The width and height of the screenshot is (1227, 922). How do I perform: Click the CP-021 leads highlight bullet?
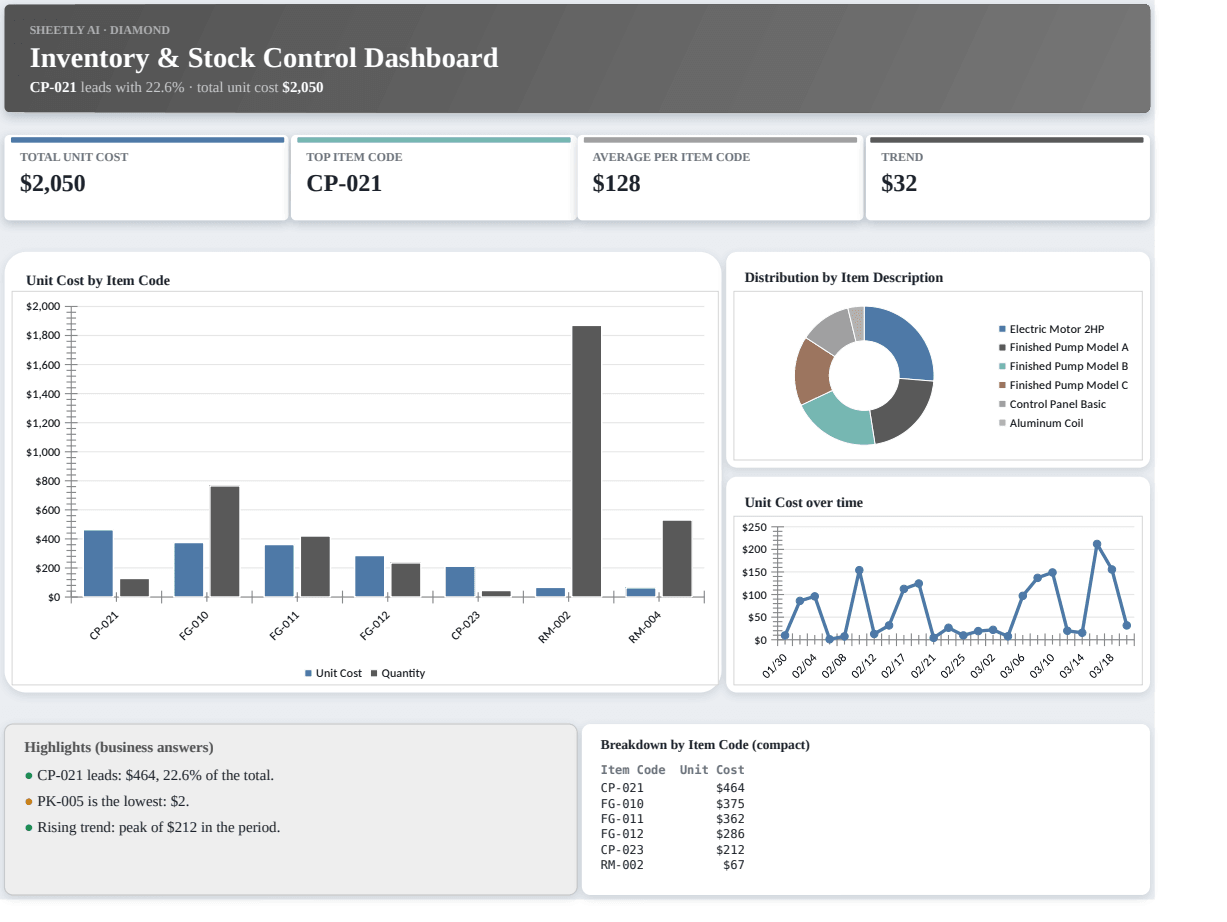click(149, 776)
